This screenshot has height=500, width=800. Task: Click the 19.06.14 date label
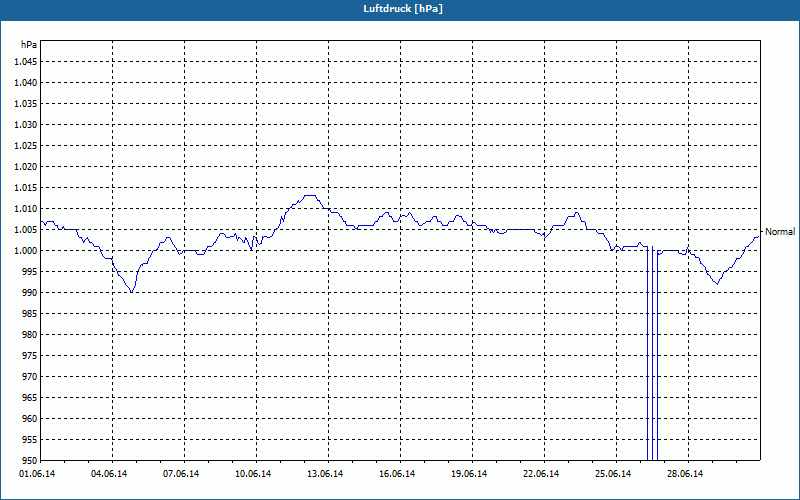[x=469, y=474]
